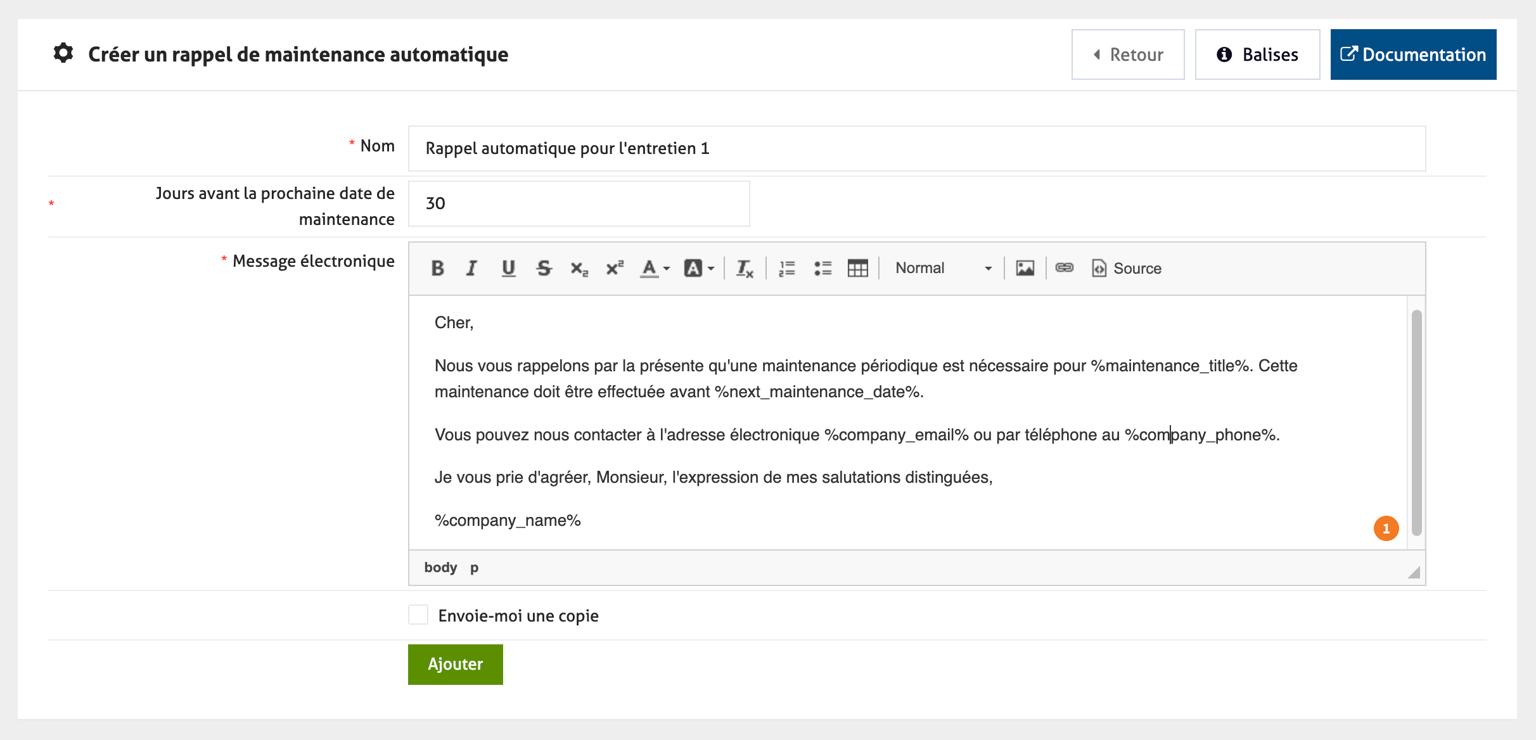Enable 'Envoie-moi une copie' checkbox

coord(418,615)
